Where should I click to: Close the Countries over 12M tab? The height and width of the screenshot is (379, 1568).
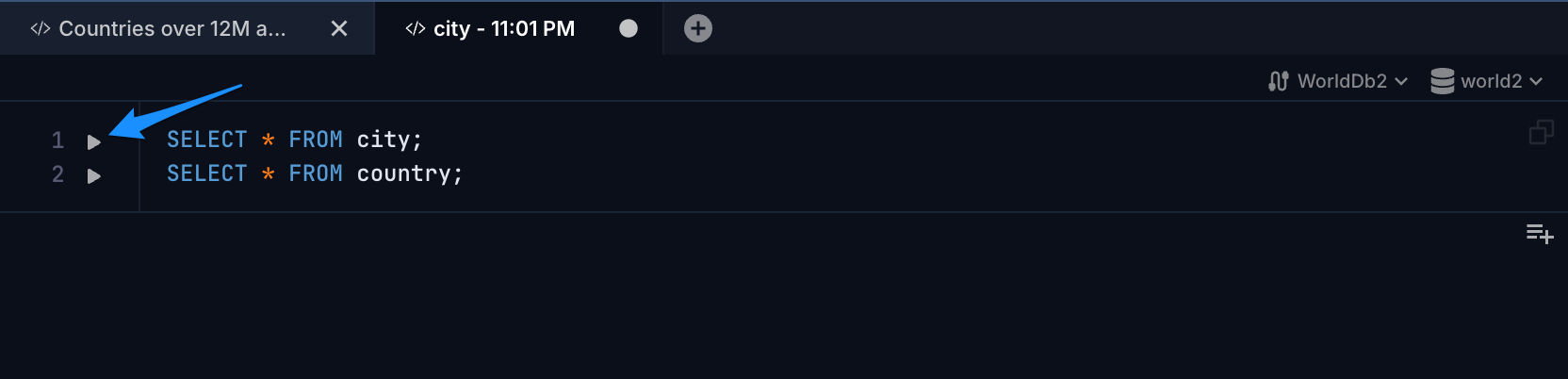tap(339, 28)
